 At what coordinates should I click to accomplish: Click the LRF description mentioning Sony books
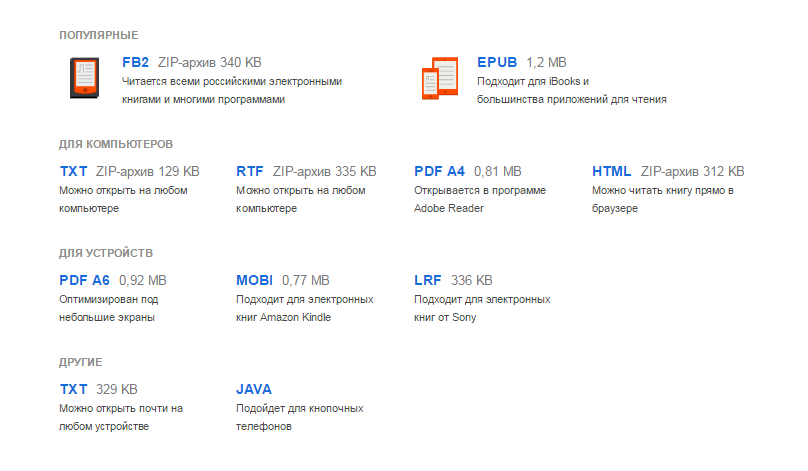[x=482, y=308]
